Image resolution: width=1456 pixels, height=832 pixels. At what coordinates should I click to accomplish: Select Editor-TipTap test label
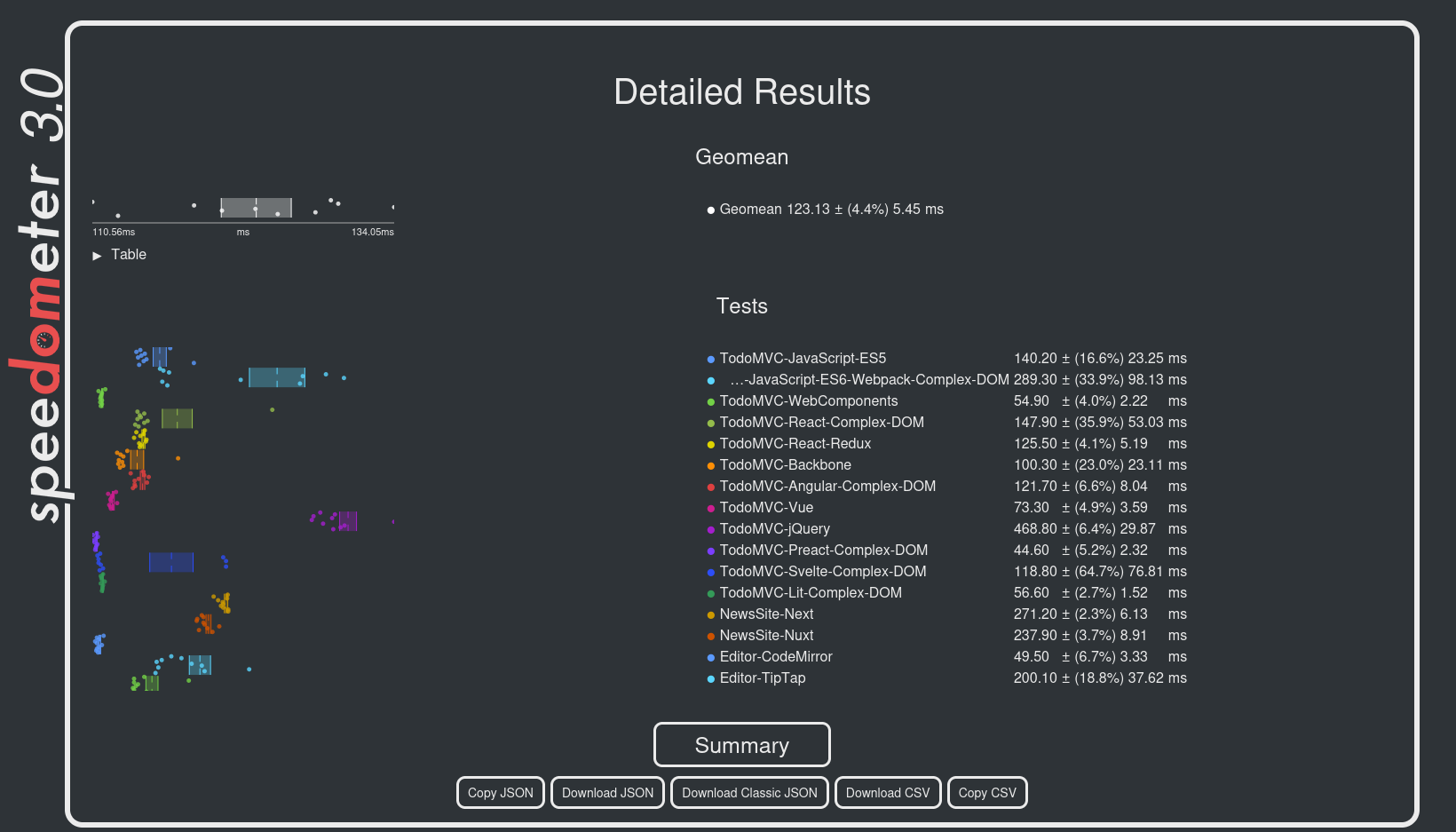coord(763,677)
